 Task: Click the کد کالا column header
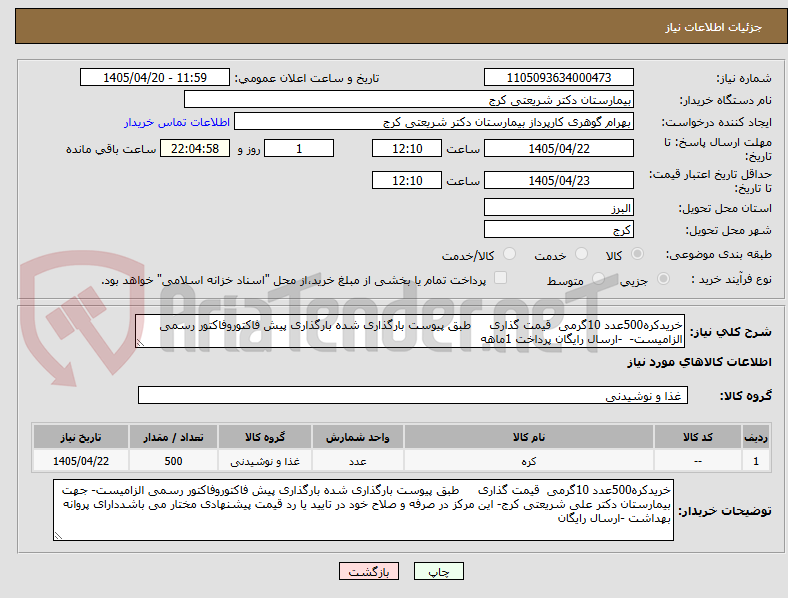click(698, 437)
